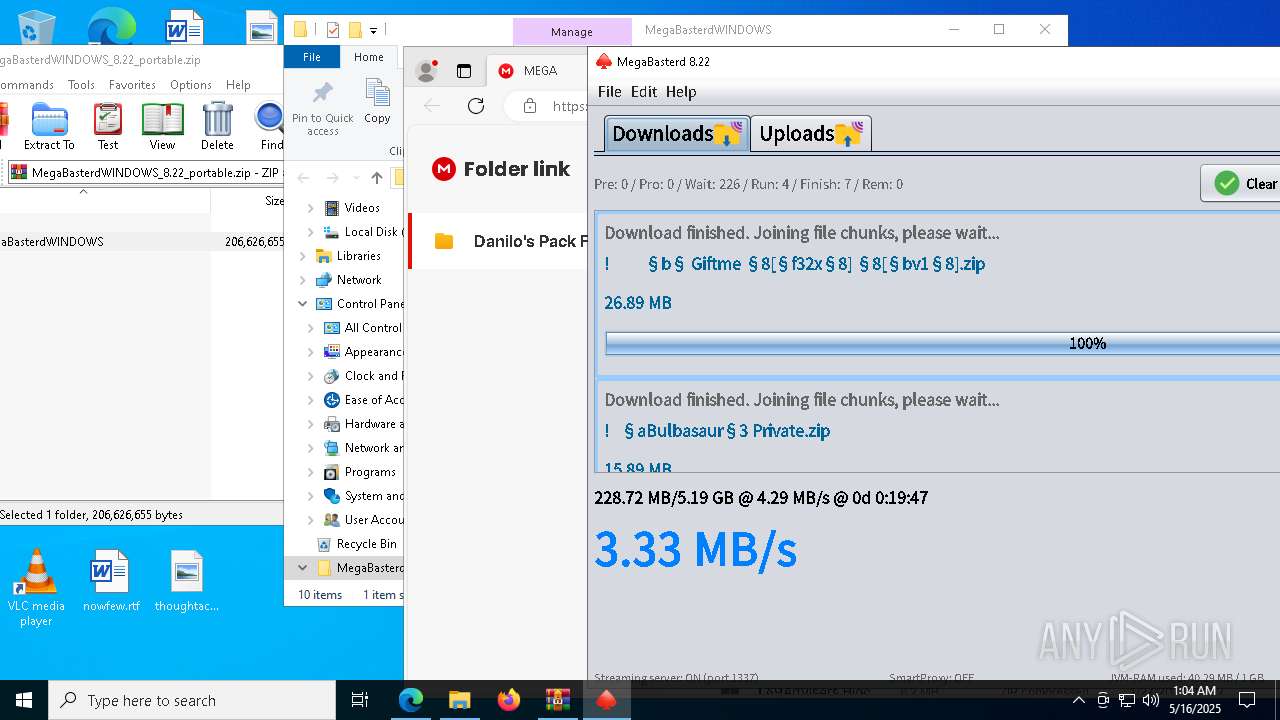Open the Tools menu in WinRAR
This screenshot has width=1280, height=720.
click(81, 85)
